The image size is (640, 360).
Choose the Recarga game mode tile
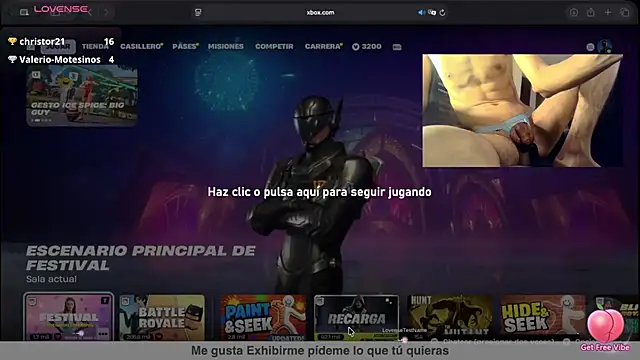pyautogui.click(x=356, y=318)
